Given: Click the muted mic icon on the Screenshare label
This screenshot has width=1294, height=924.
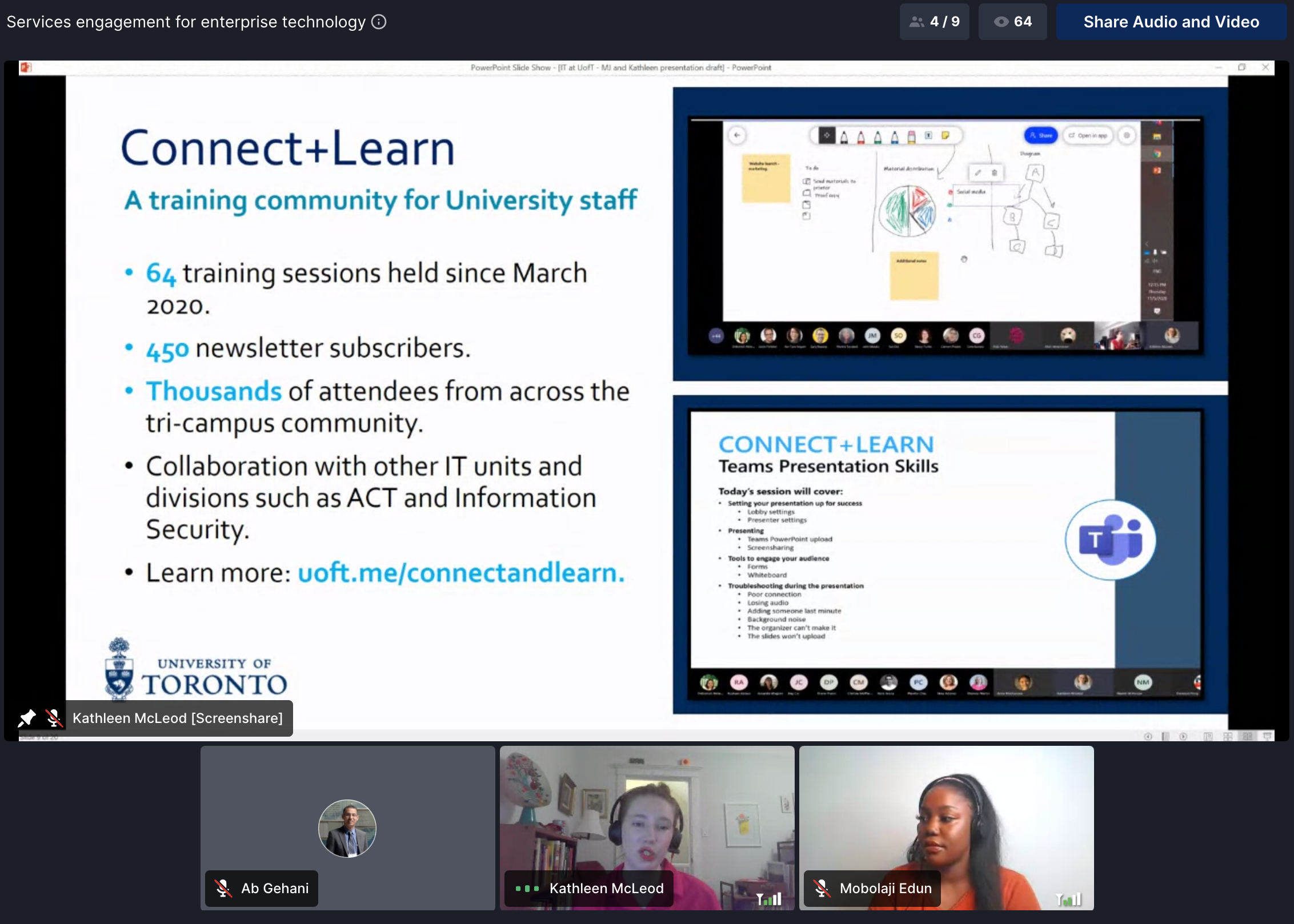Looking at the screenshot, I should tap(54, 718).
